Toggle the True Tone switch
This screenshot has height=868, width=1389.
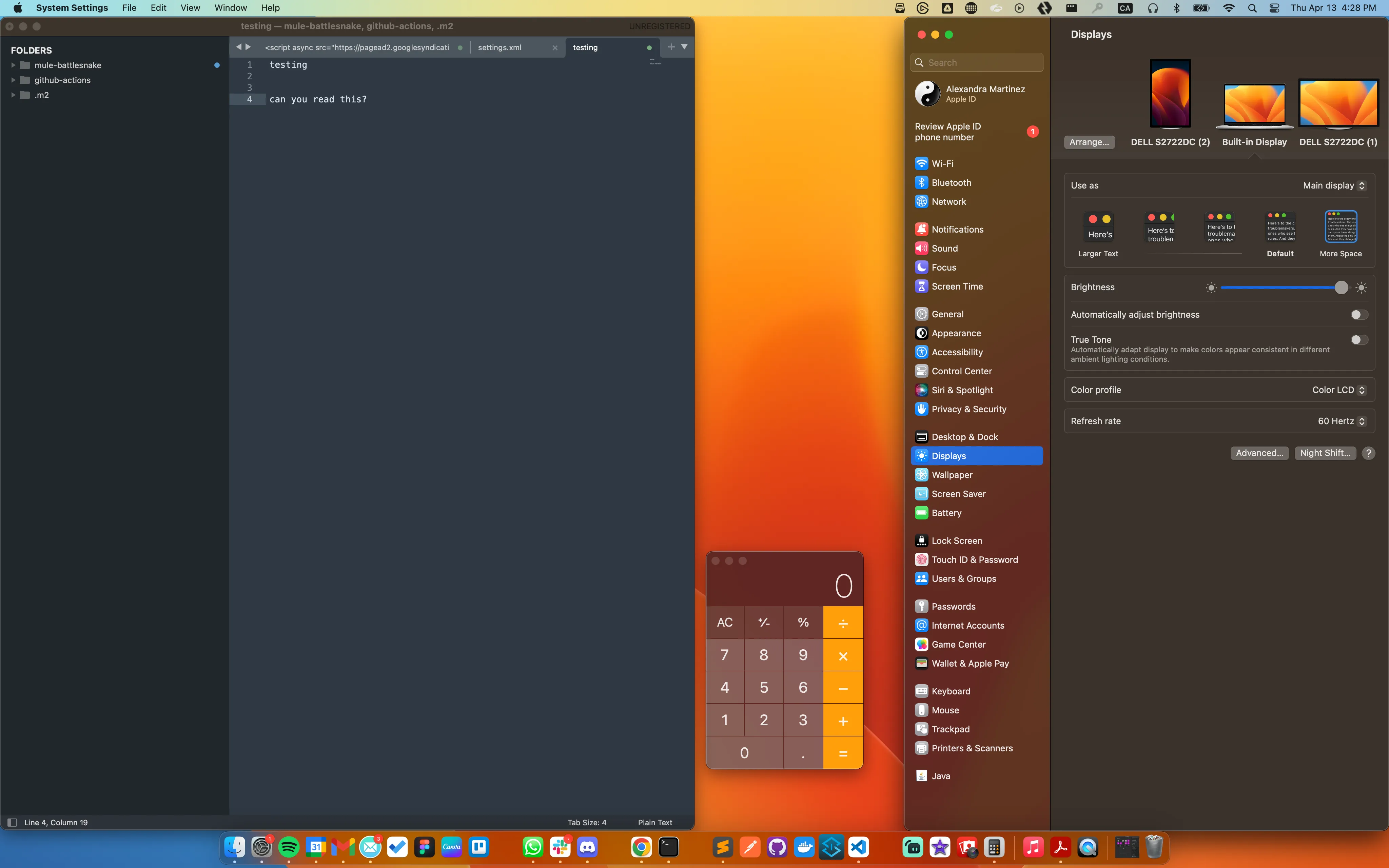(1359, 340)
